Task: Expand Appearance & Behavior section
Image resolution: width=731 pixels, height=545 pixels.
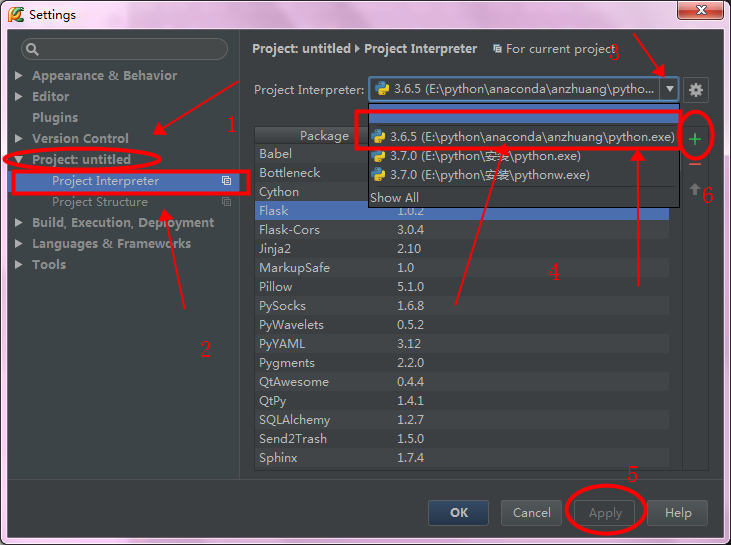Action: coord(19,75)
